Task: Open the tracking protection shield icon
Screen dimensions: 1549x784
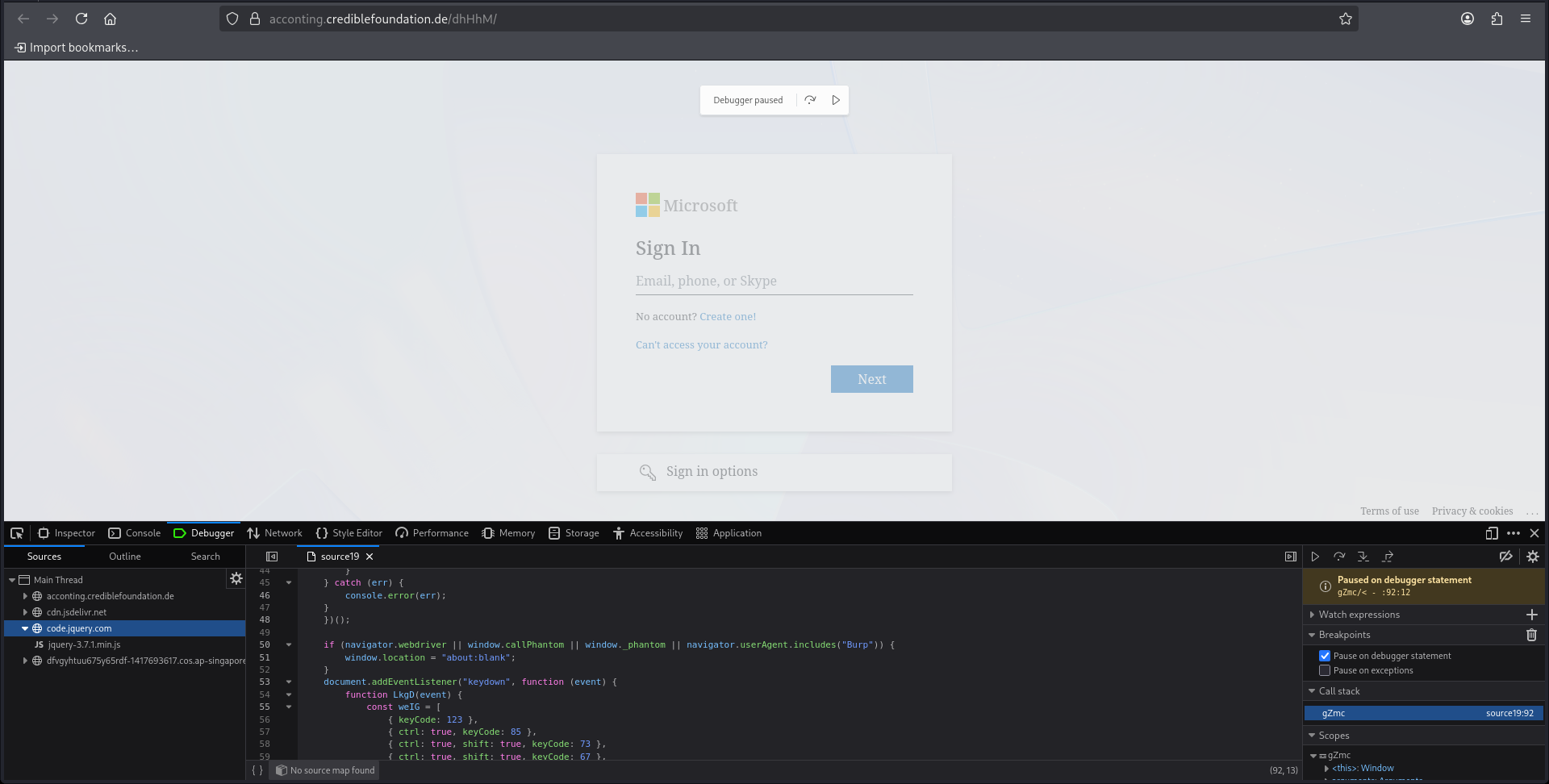Action: tap(232, 19)
